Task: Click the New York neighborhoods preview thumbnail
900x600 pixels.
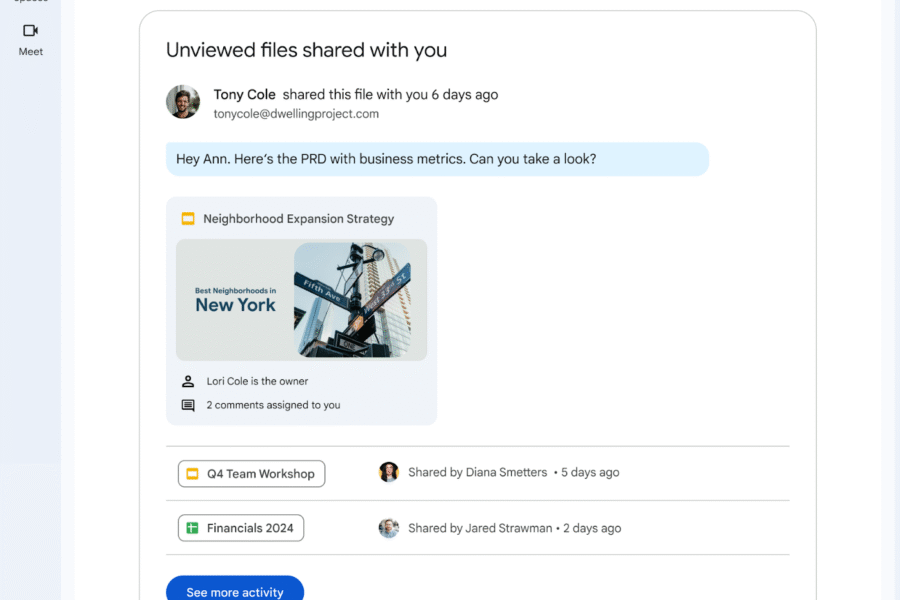Action: click(301, 300)
